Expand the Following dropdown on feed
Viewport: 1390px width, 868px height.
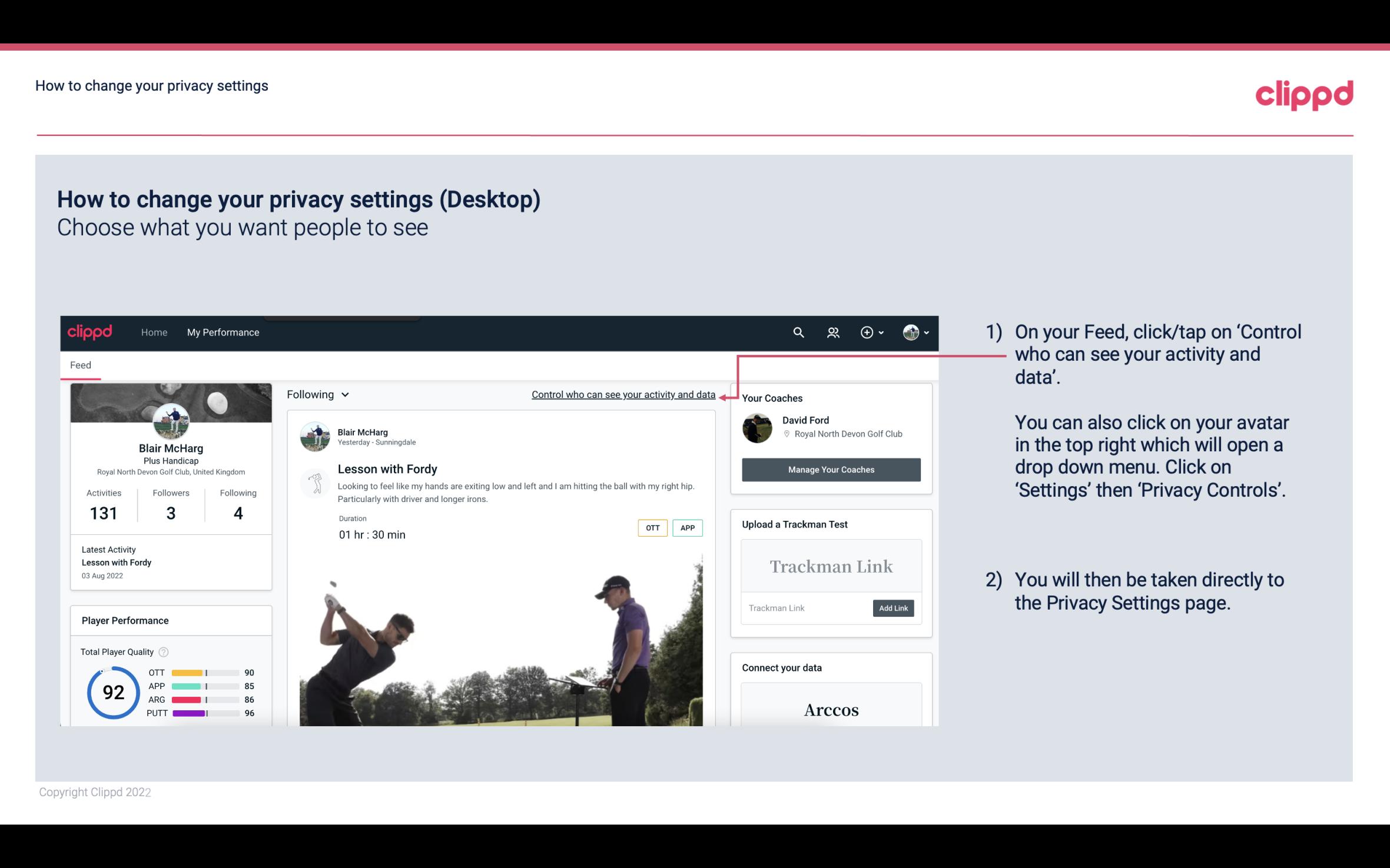tap(316, 394)
